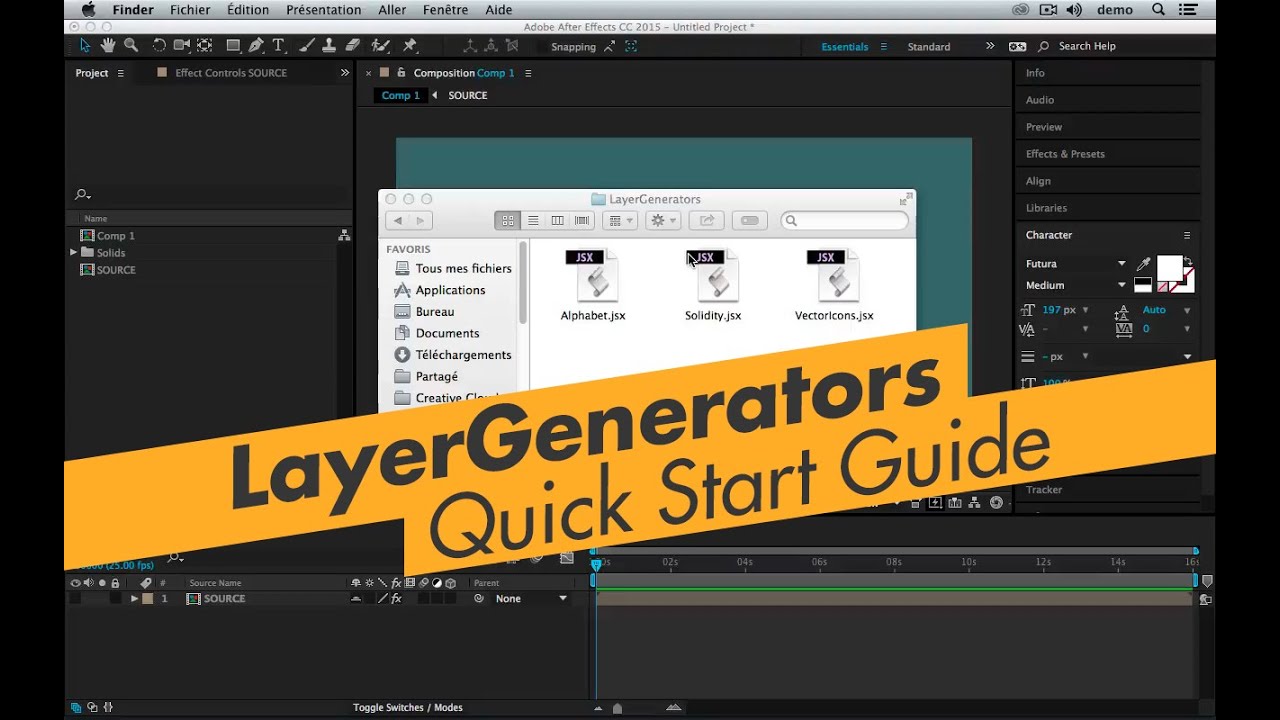Click the local axis mode icon
The width and height of the screenshot is (1280, 720).
click(x=471, y=46)
